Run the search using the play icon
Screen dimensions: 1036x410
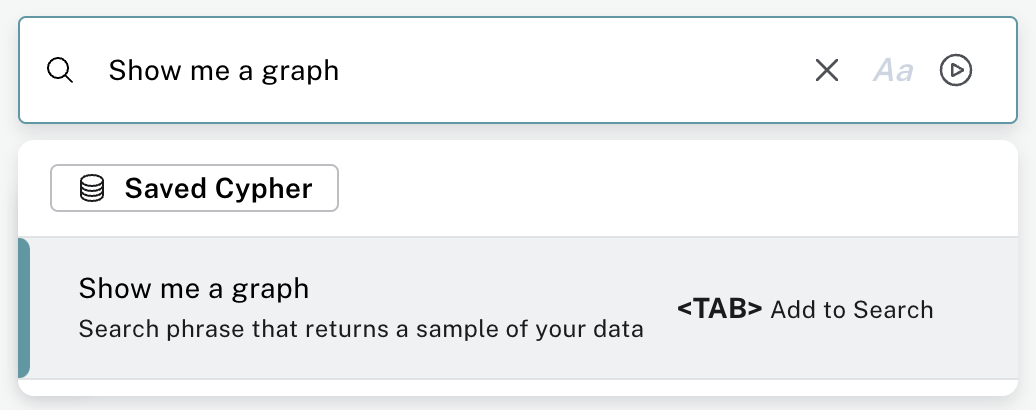point(956,70)
